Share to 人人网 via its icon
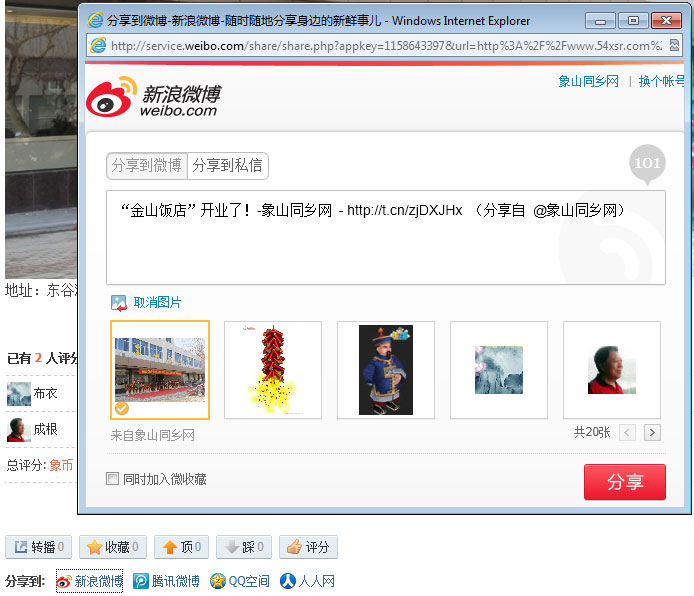Screen dimensions: 694x596 (288, 581)
